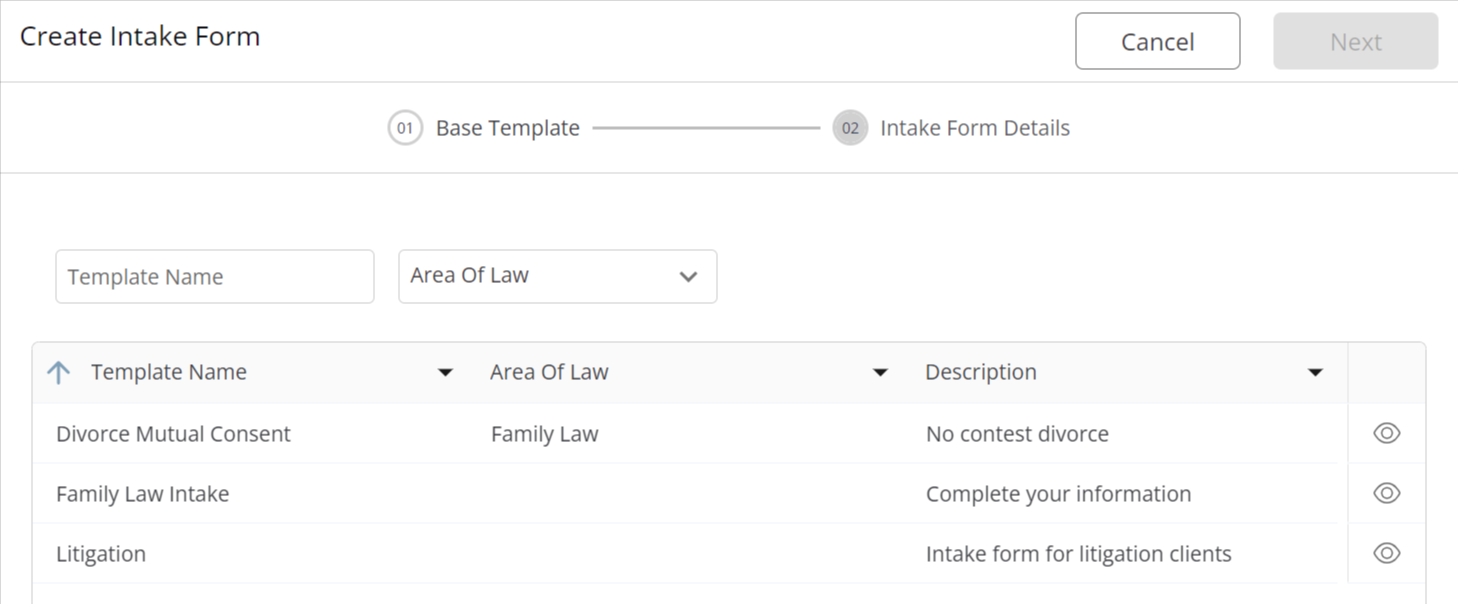This screenshot has width=1458, height=604.
Task: Select the Litigation template row
Action: pos(684,554)
